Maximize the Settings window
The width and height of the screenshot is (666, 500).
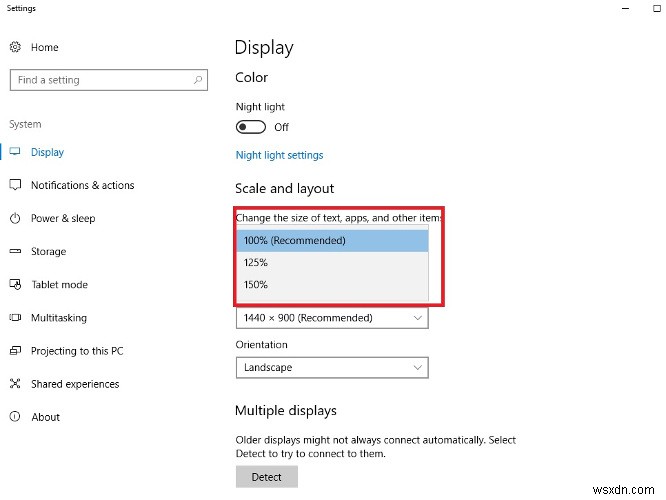657,8
